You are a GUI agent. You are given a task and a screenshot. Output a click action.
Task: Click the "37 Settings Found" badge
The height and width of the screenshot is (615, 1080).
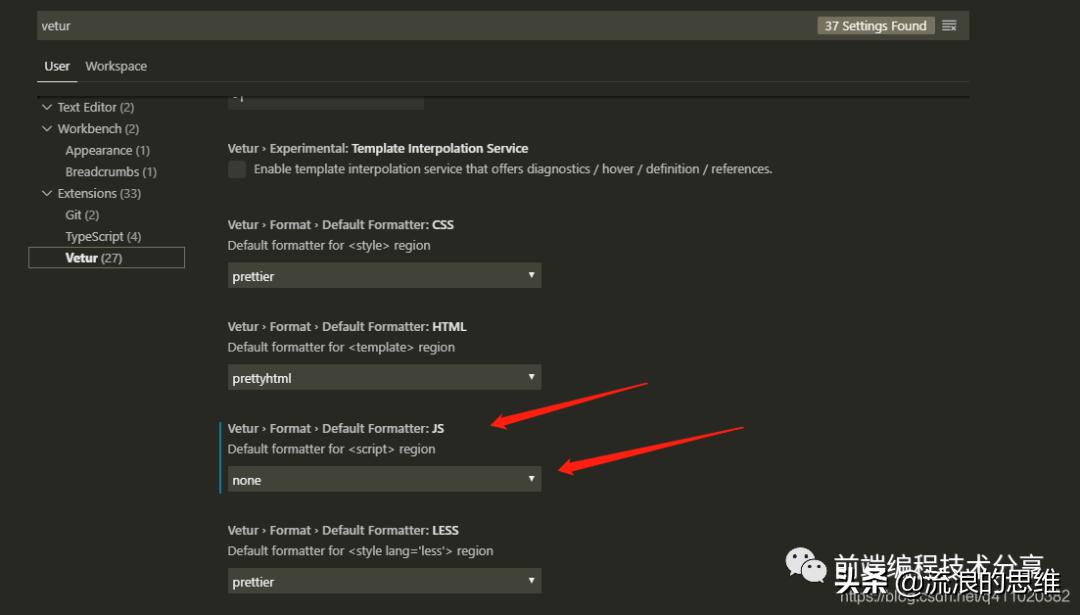(x=875, y=26)
